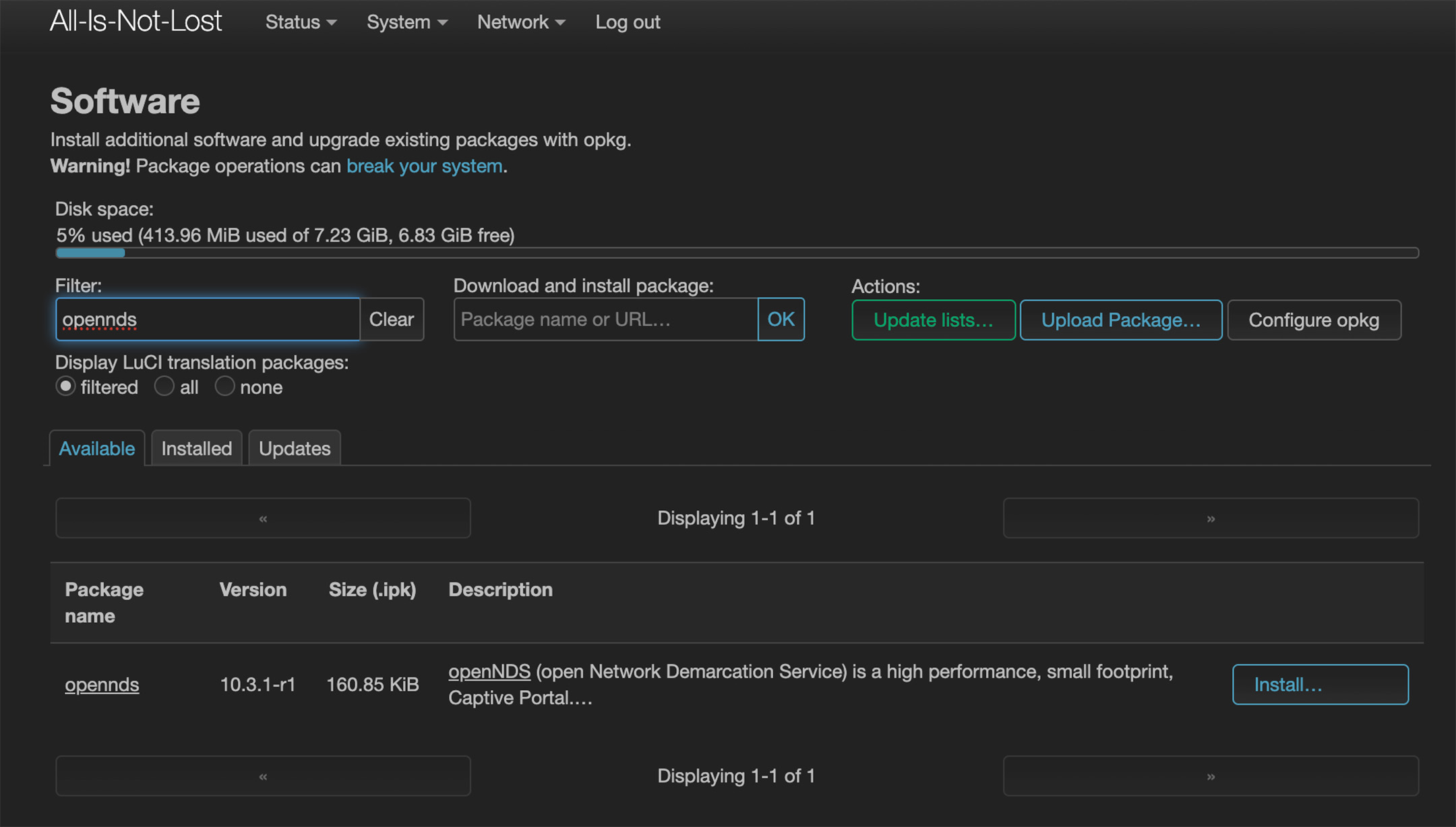Viewport: 1456px width, 827px height.
Task: Open the System menu
Action: (406, 22)
